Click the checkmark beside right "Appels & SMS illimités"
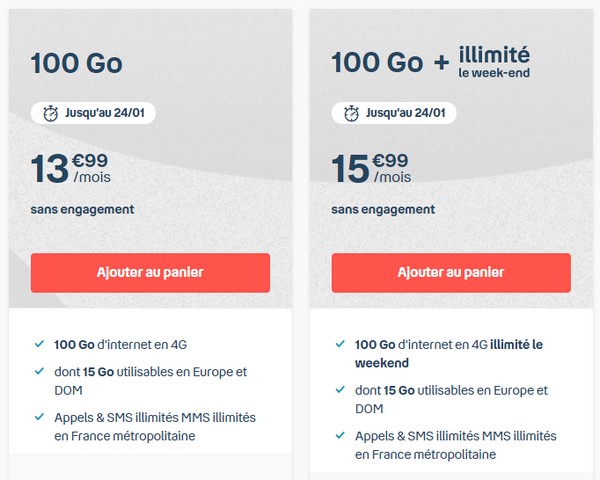This screenshot has width=600, height=480. (339, 437)
